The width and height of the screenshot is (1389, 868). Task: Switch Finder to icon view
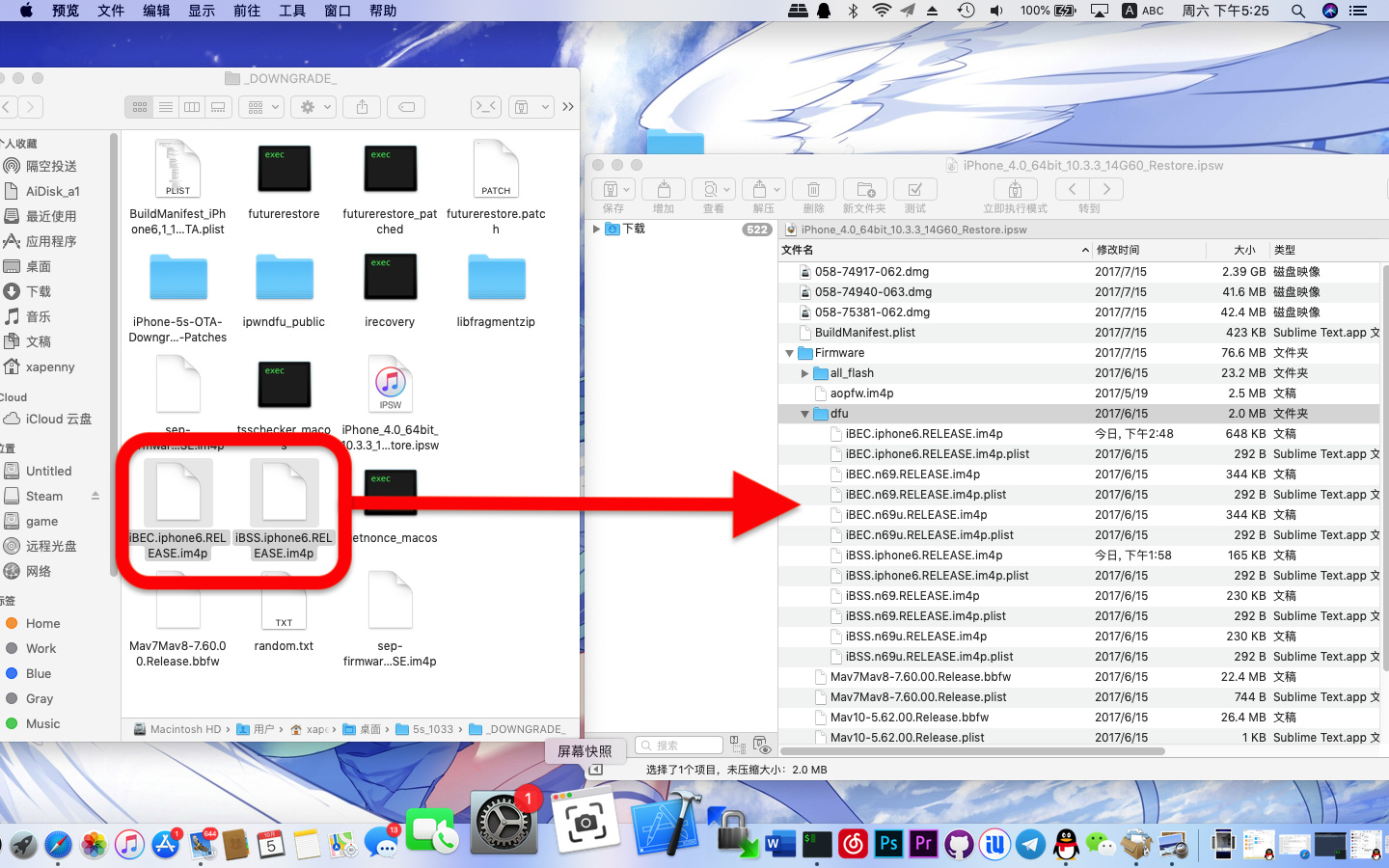click(140, 107)
